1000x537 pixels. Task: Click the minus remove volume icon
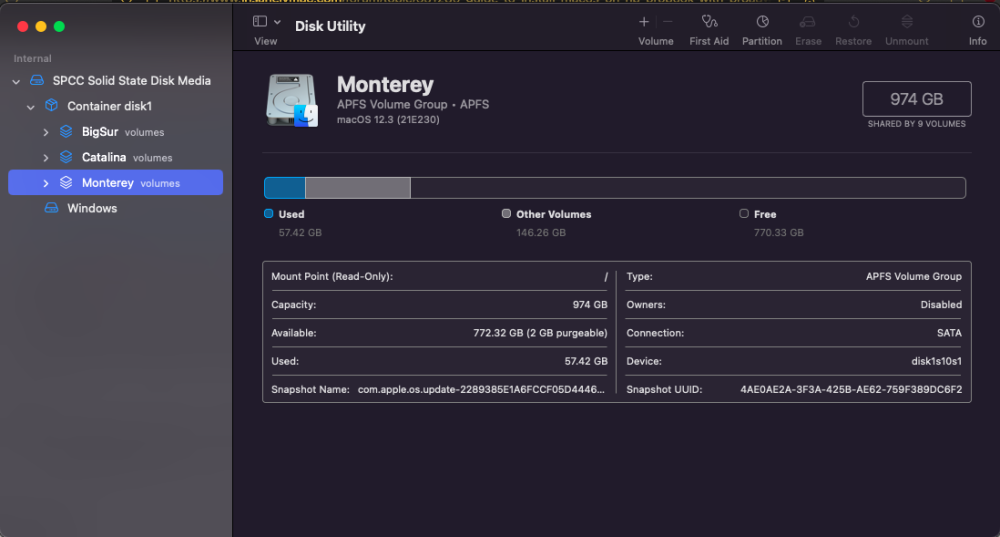click(x=668, y=22)
